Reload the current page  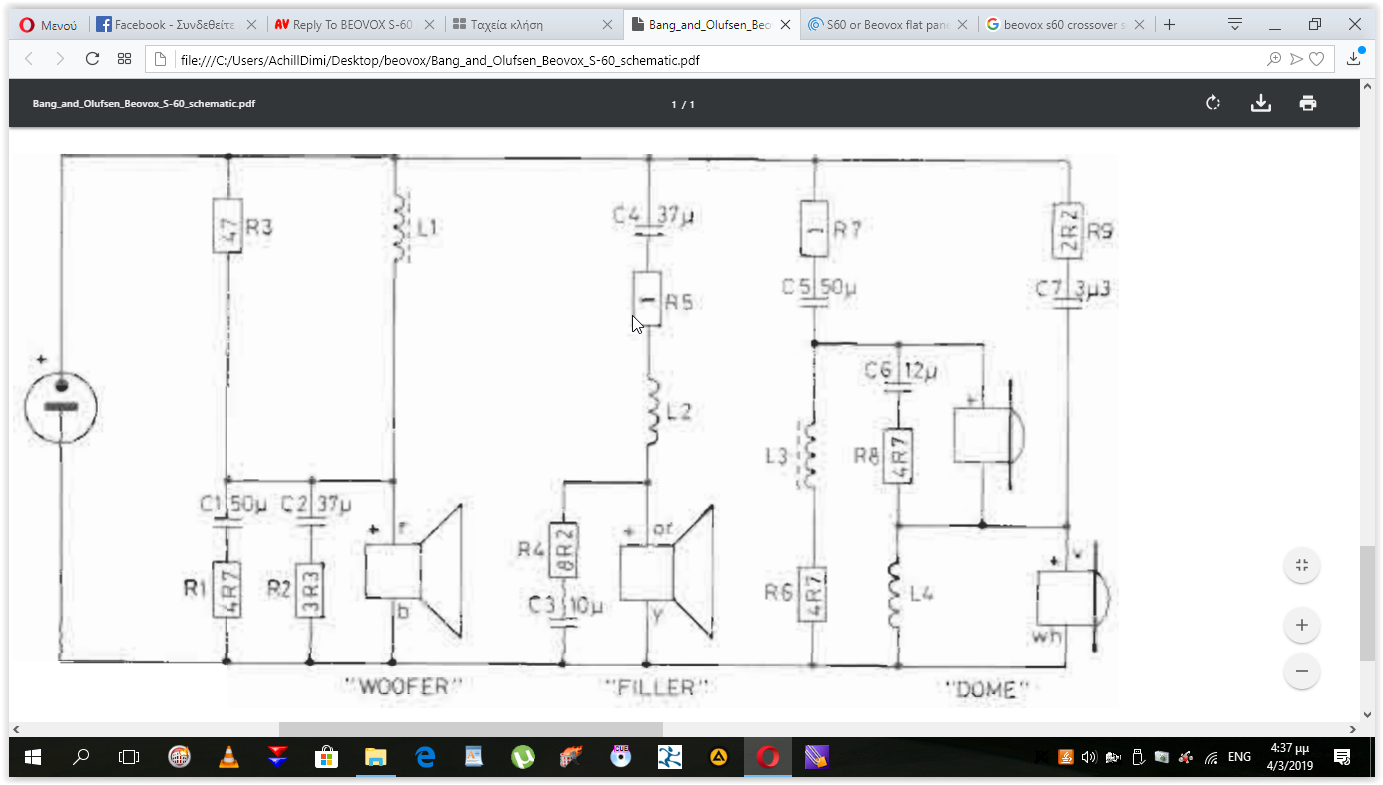(92, 59)
